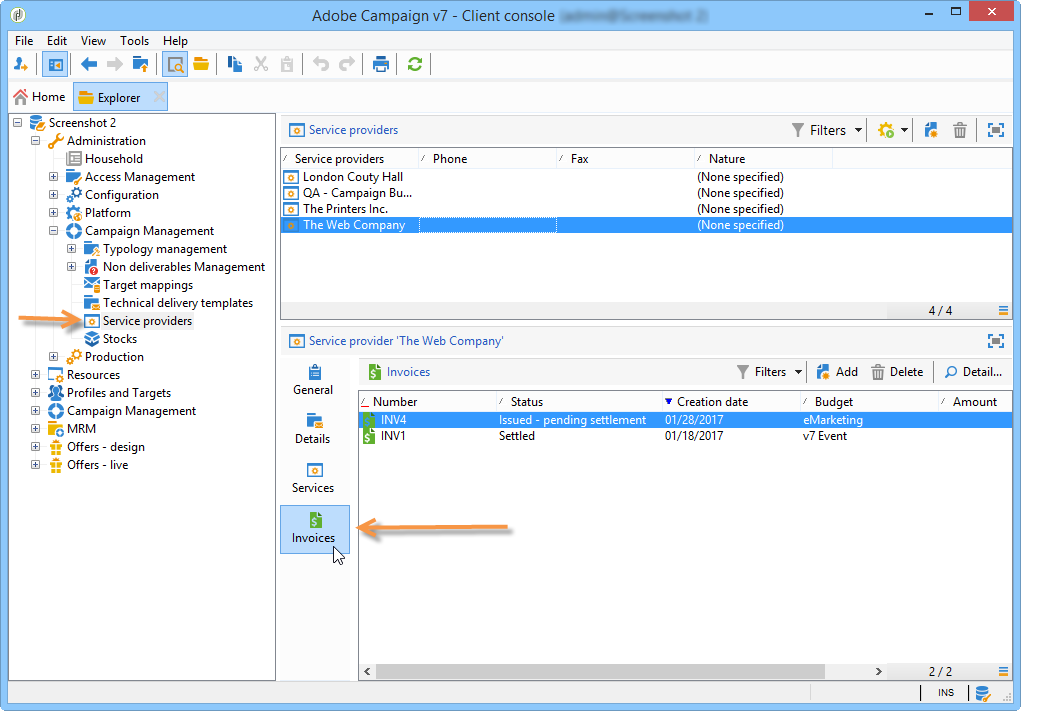Screen dimensions: 1046x728
Task: Collapse the Administration tree node
Action: coord(35,141)
